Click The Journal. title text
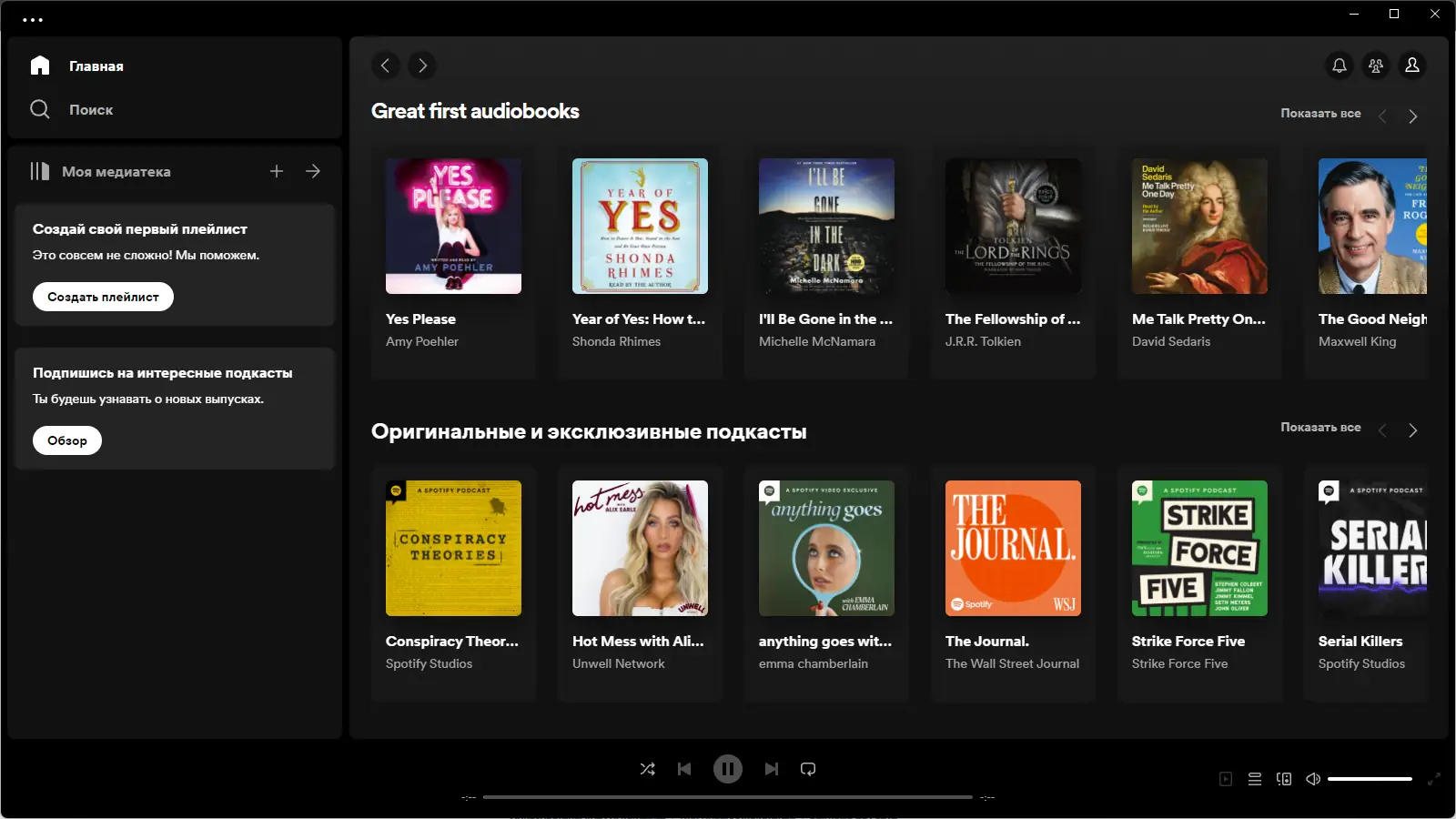The height and width of the screenshot is (819, 1456). click(x=987, y=642)
